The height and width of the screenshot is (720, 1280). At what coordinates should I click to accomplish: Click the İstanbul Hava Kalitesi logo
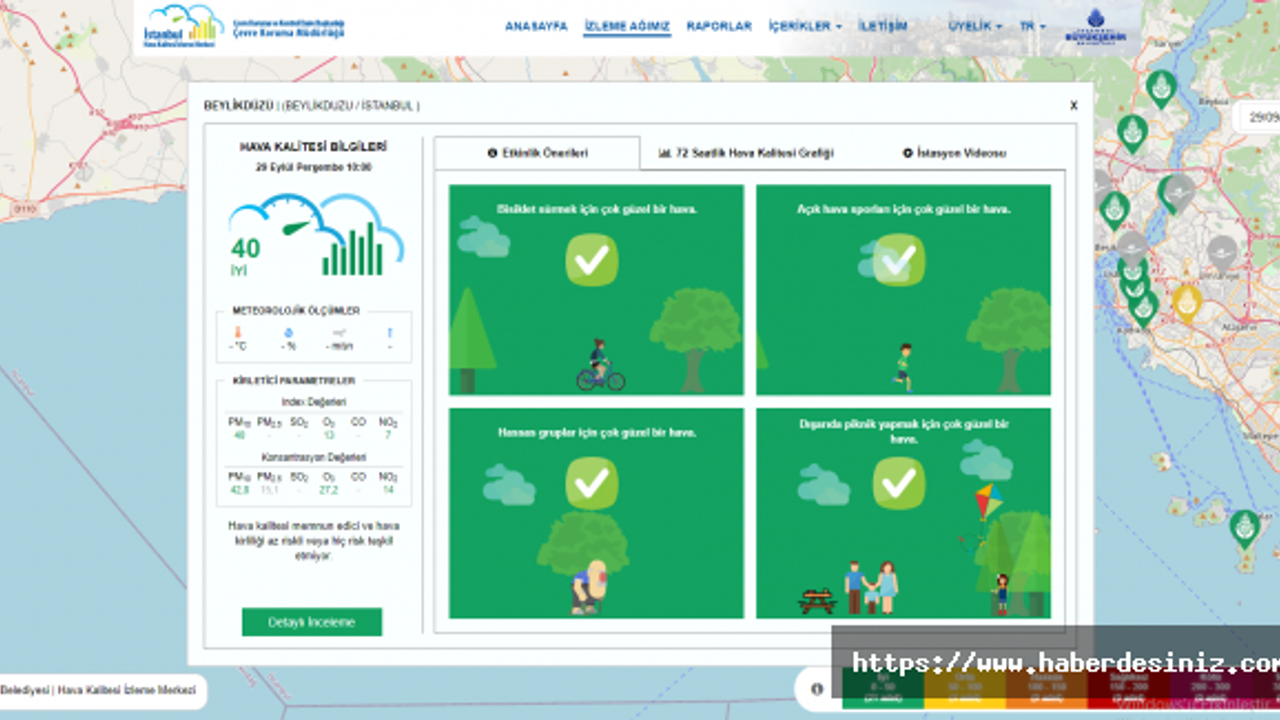click(184, 25)
